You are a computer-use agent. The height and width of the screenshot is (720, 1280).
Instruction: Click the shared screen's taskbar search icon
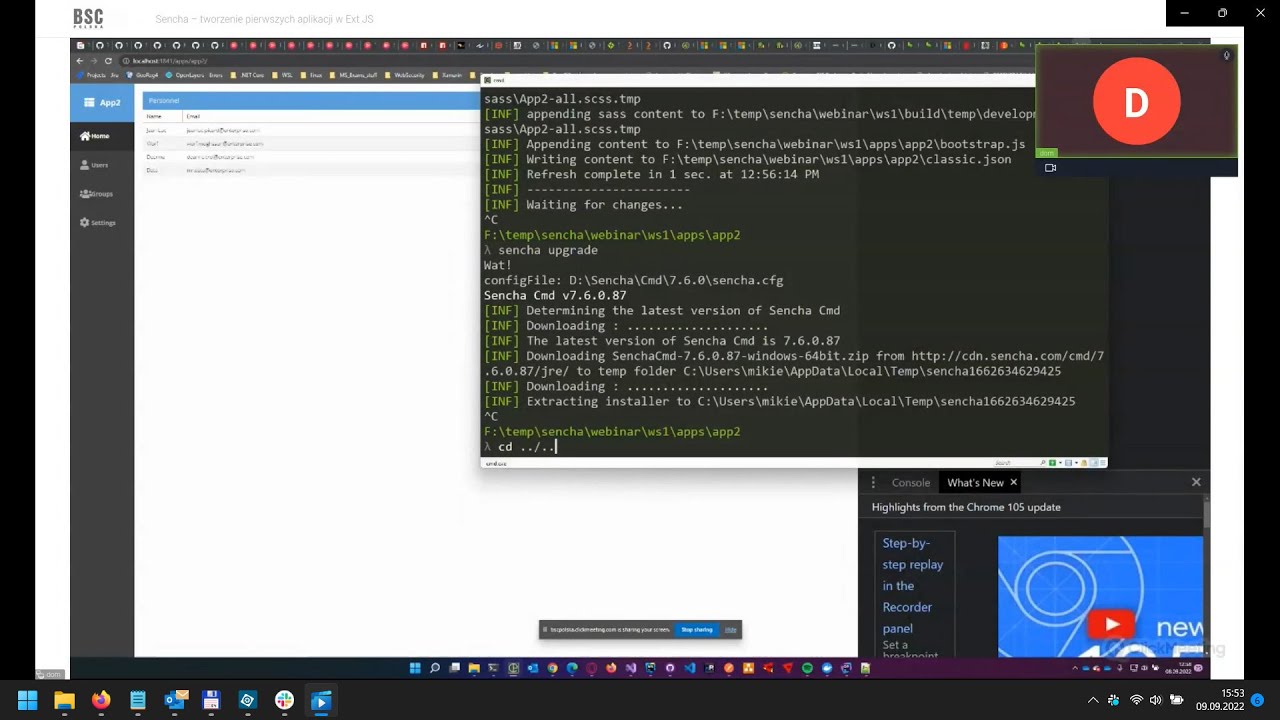[x=435, y=668]
